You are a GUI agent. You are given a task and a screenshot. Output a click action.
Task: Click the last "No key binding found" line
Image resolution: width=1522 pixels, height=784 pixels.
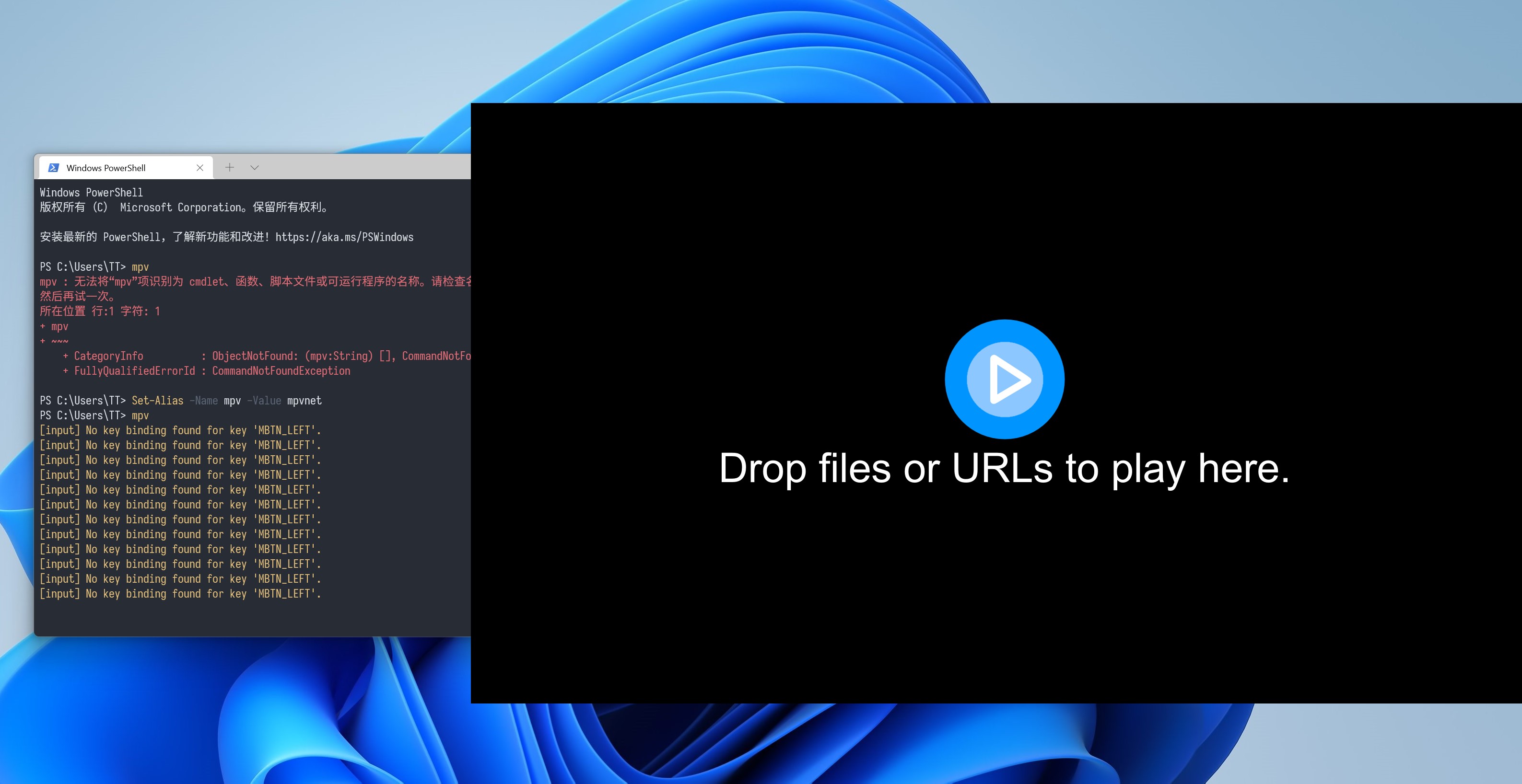pos(180,594)
